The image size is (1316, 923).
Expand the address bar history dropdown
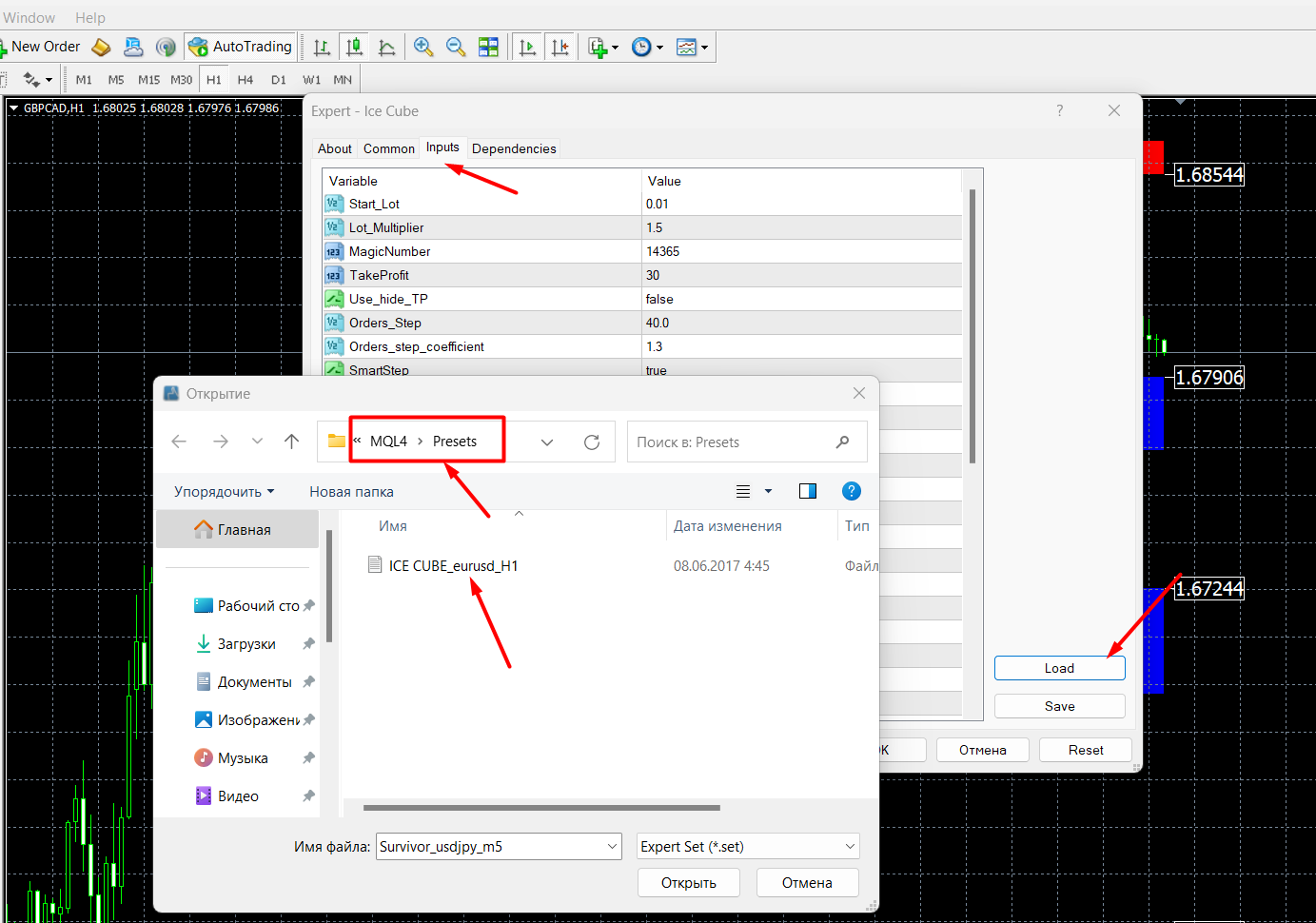coord(547,442)
